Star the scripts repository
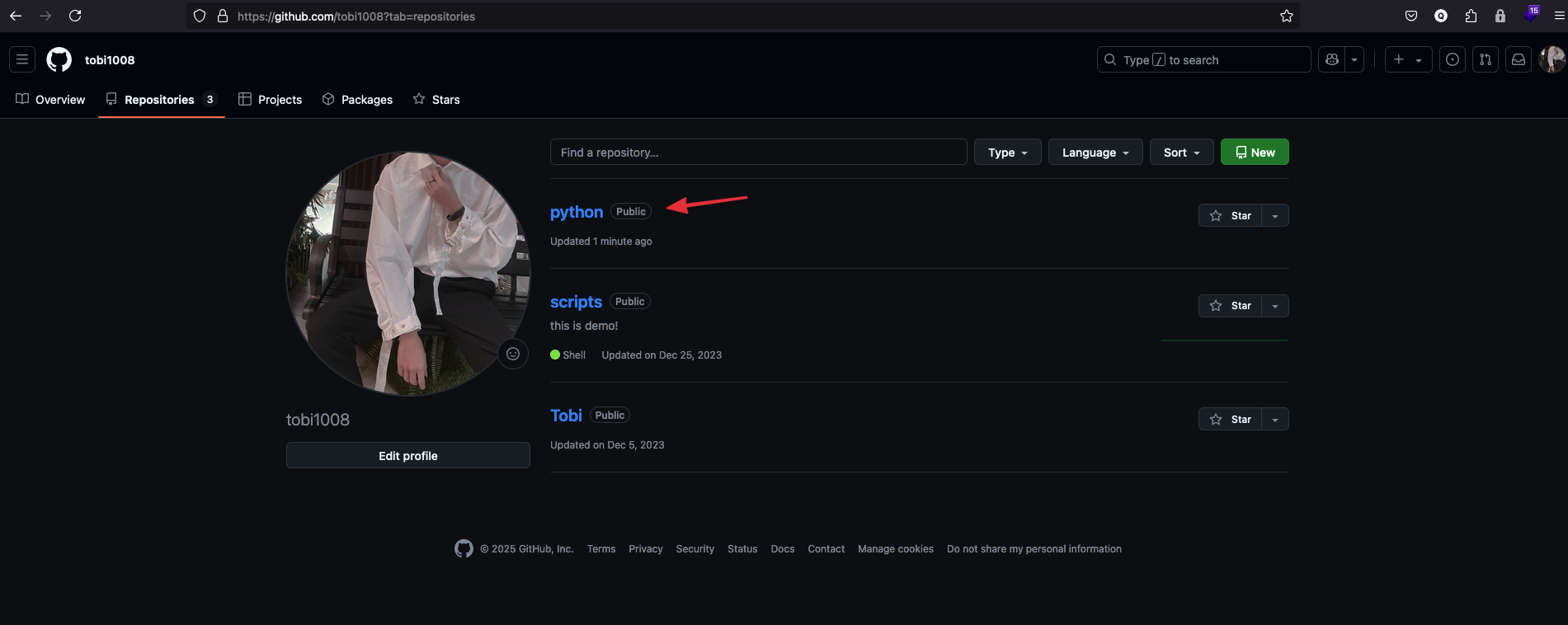1568x625 pixels. click(x=1230, y=306)
